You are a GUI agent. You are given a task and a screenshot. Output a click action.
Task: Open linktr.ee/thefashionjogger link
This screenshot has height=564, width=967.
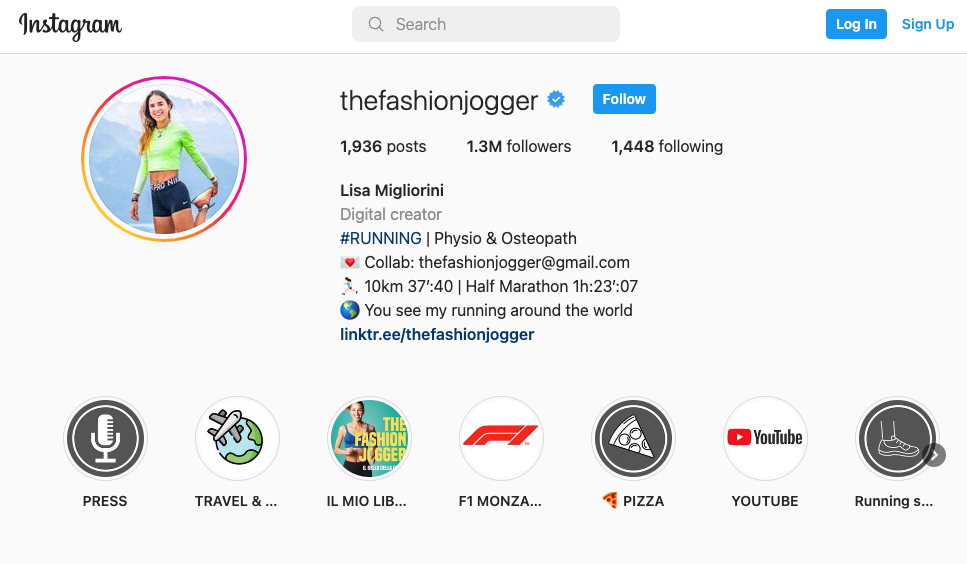[437, 334]
